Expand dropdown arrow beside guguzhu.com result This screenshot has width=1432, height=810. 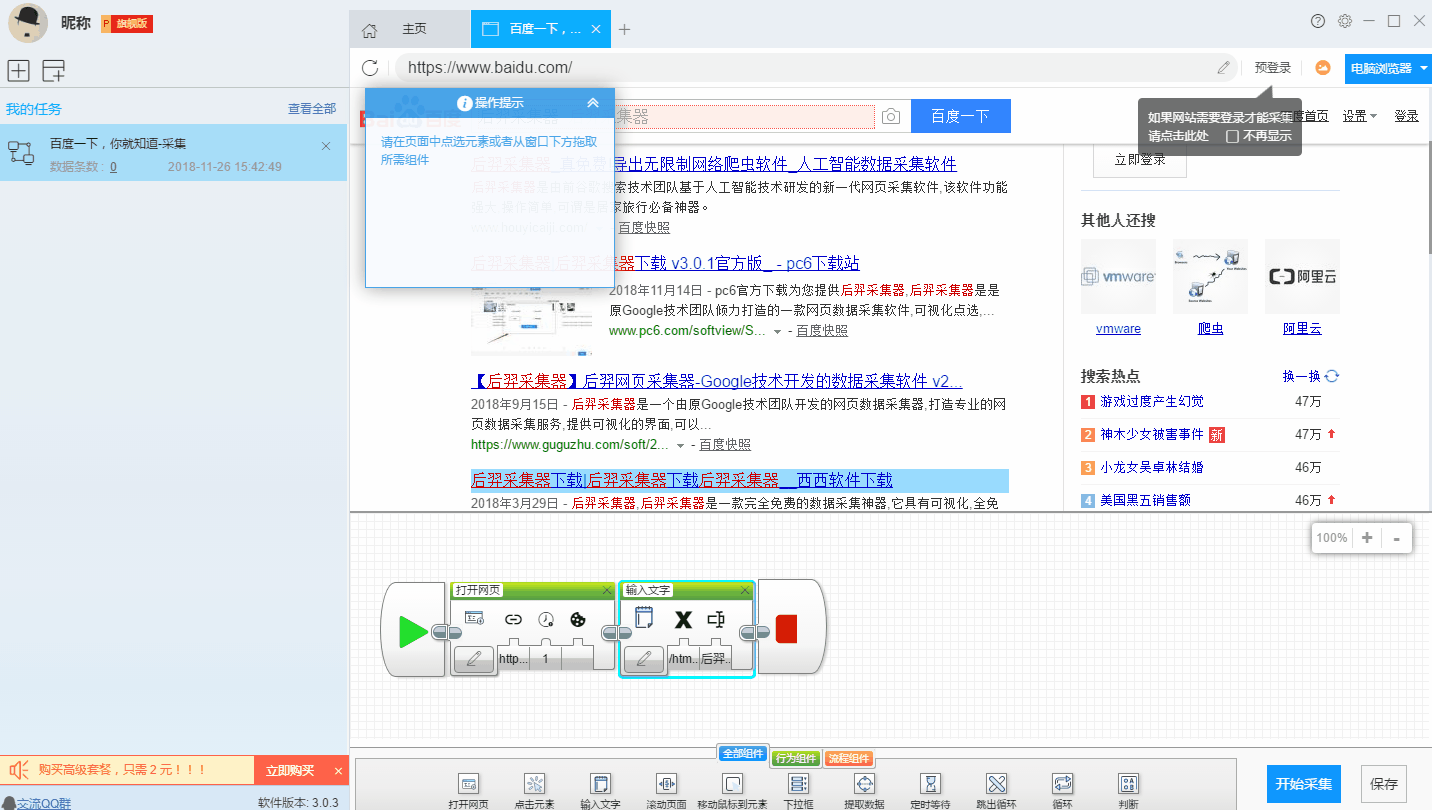click(681, 445)
